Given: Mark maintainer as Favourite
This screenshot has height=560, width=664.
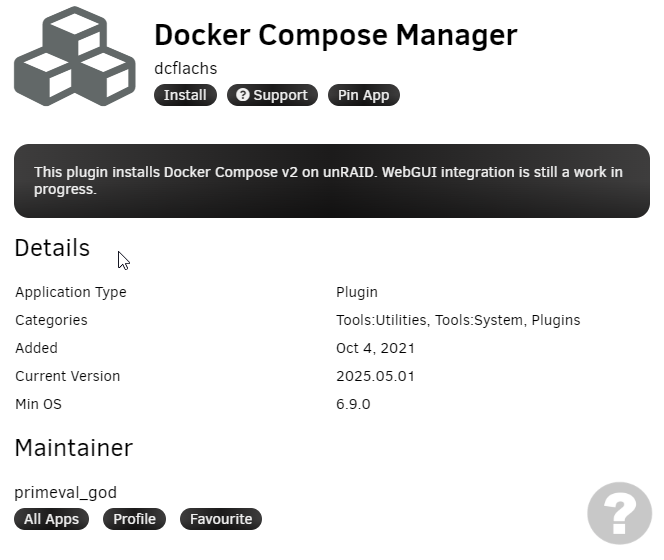Looking at the screenshot, I should pos(221,519).
